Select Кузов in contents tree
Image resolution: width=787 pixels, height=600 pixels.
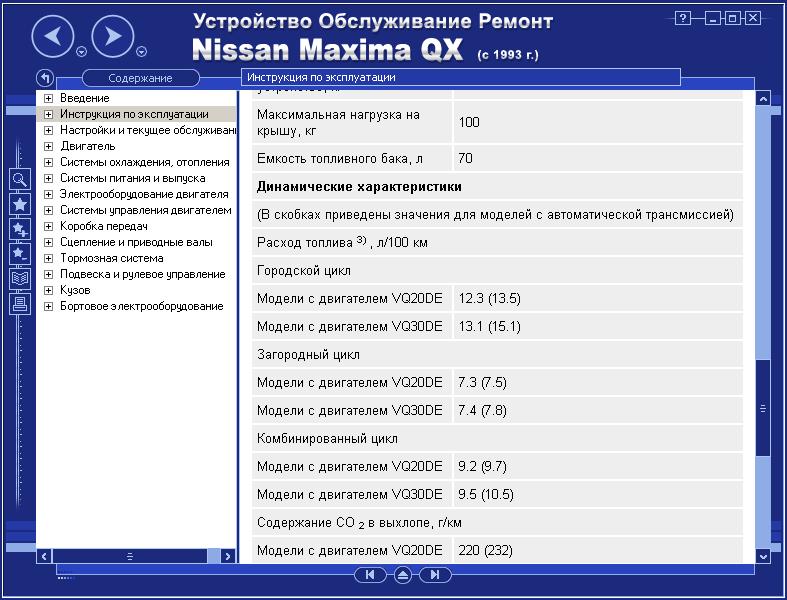tap(75, 290)
